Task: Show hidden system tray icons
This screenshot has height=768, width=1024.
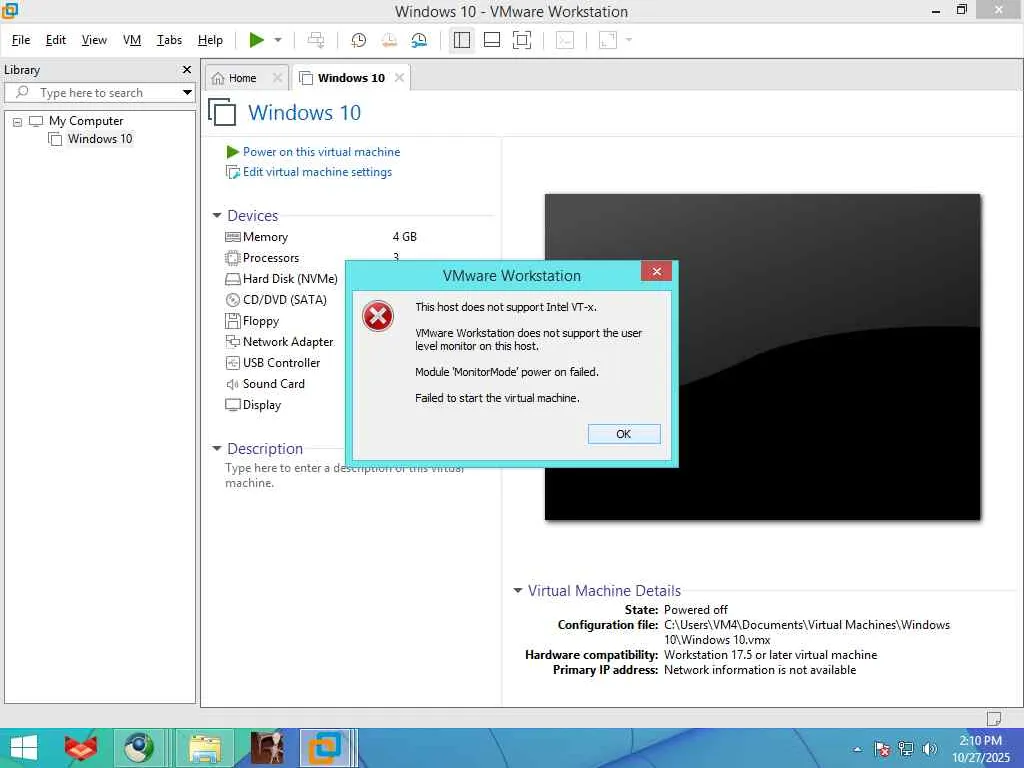Action: [857, 749]
